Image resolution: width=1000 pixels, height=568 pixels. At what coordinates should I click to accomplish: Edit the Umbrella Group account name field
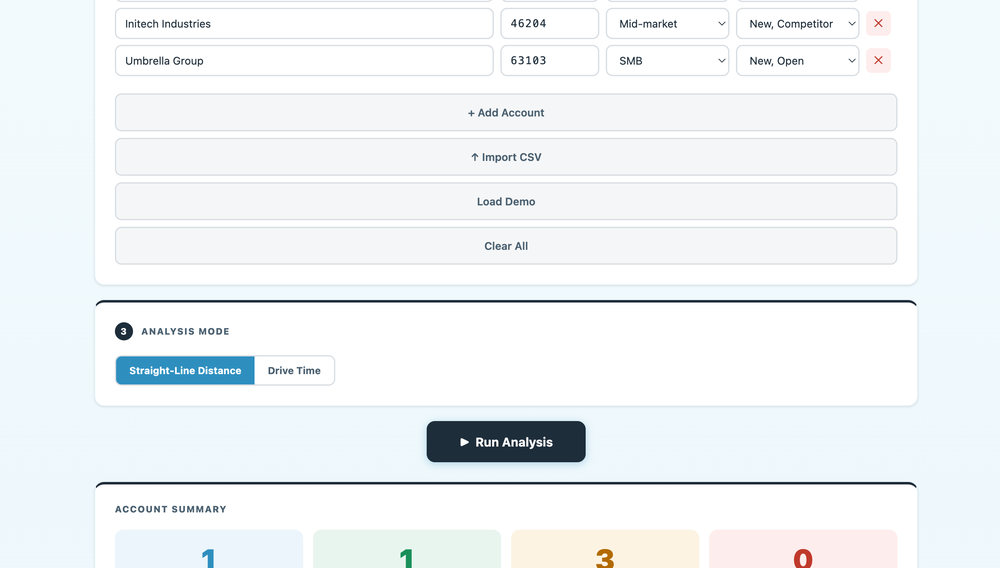point(304,61)
